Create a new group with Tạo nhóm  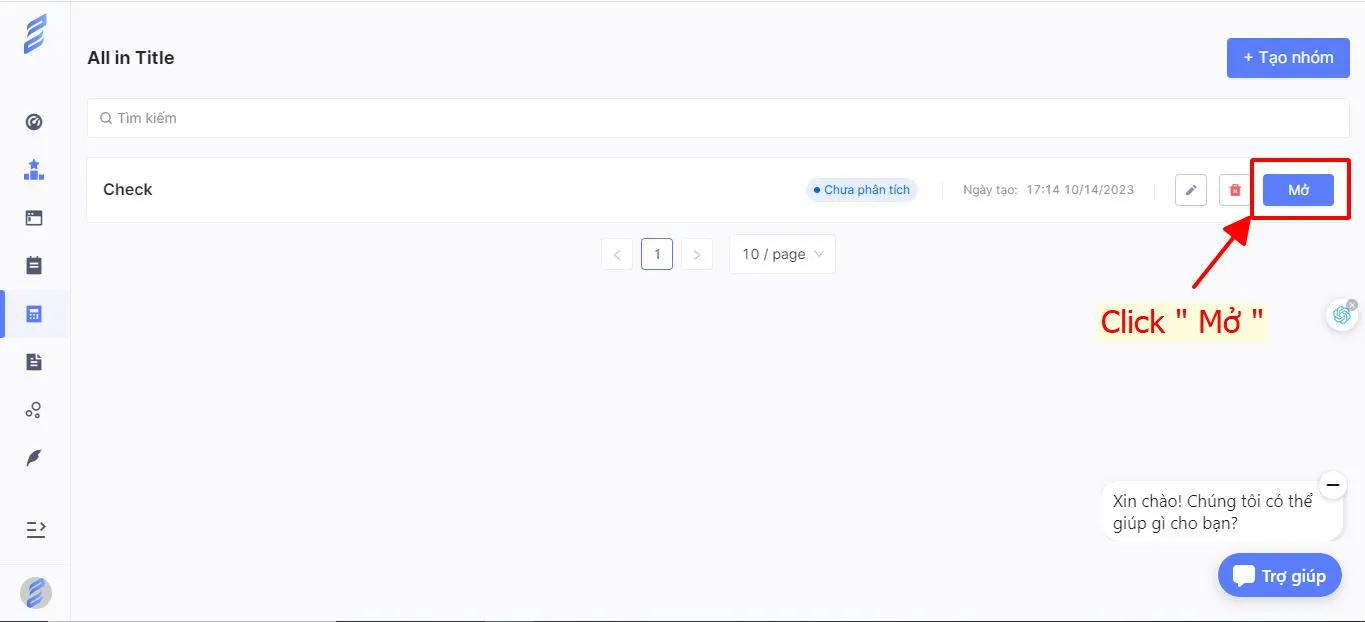coord(1288,57)
